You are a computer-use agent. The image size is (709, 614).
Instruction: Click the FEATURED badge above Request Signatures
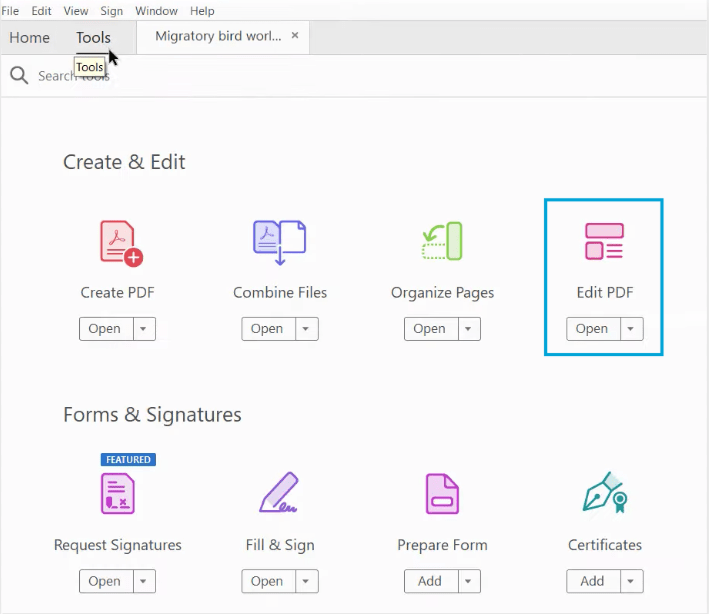[128, 459]
